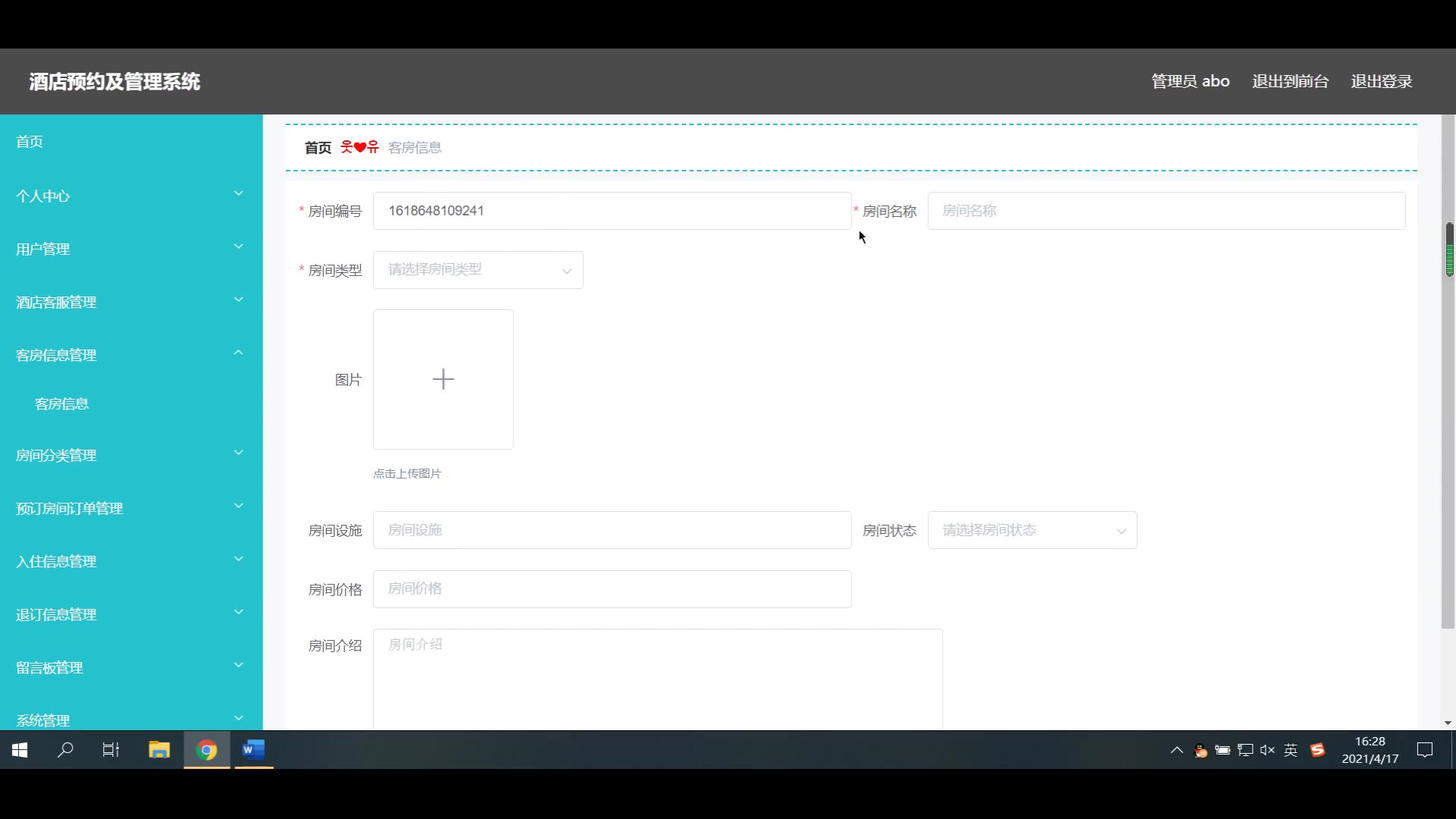Open File Explorer from the taskbar
1456x819 pixels.
point(159,750)
